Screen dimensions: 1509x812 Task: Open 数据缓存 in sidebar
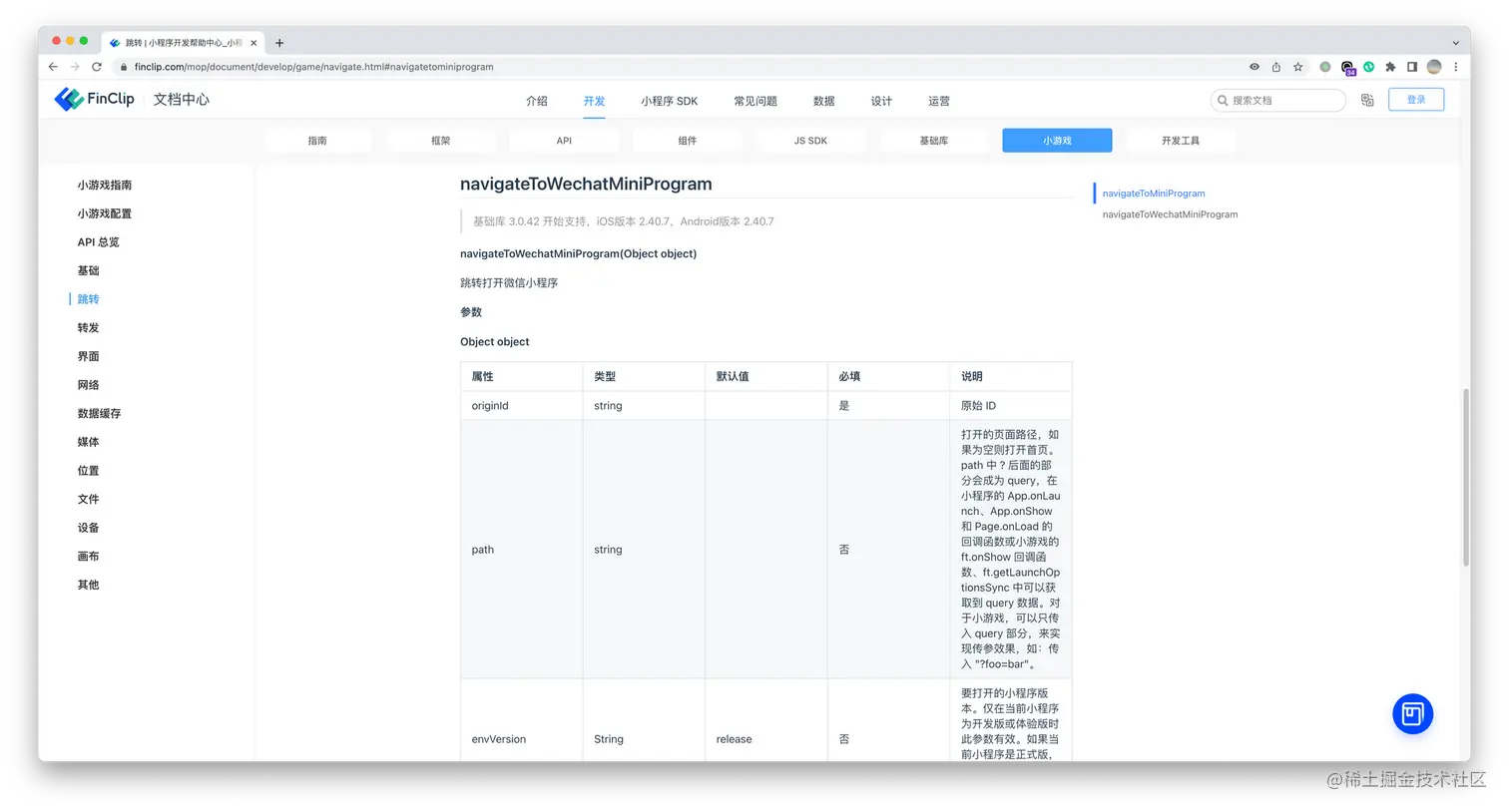100,413
